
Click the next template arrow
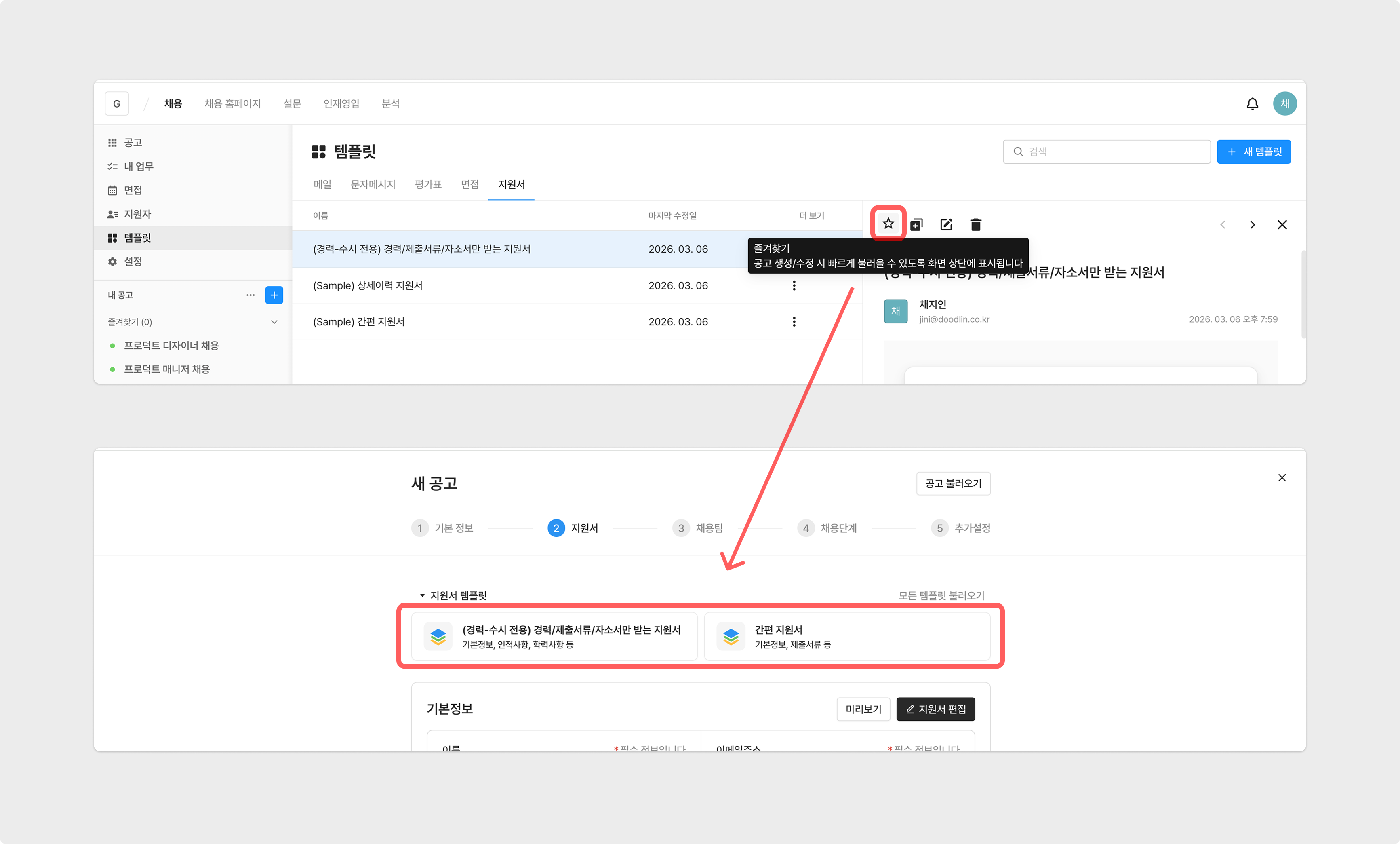click(x=1252, y=225)
